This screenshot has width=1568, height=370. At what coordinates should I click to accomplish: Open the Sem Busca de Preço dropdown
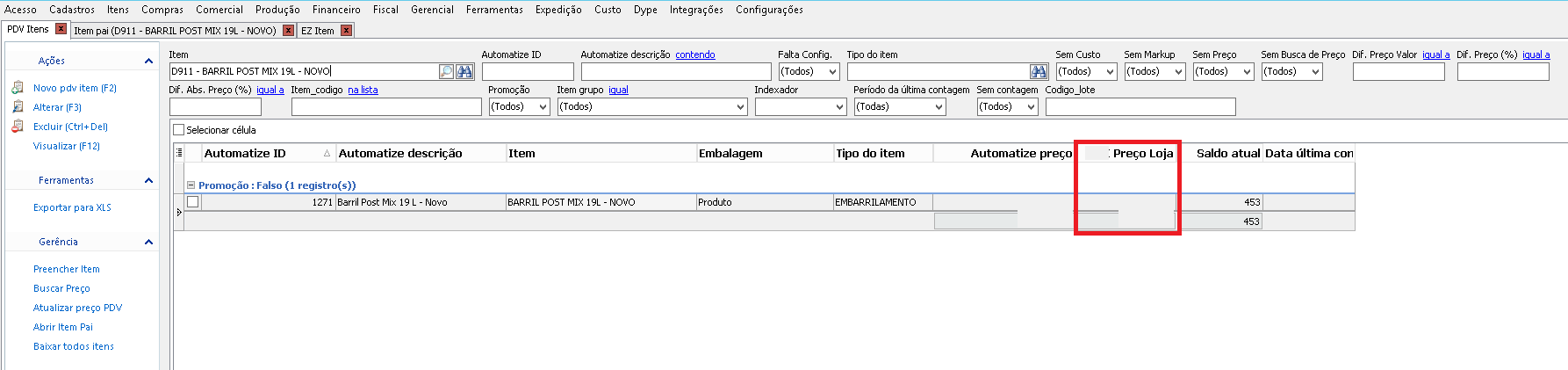click(1316, 71)
